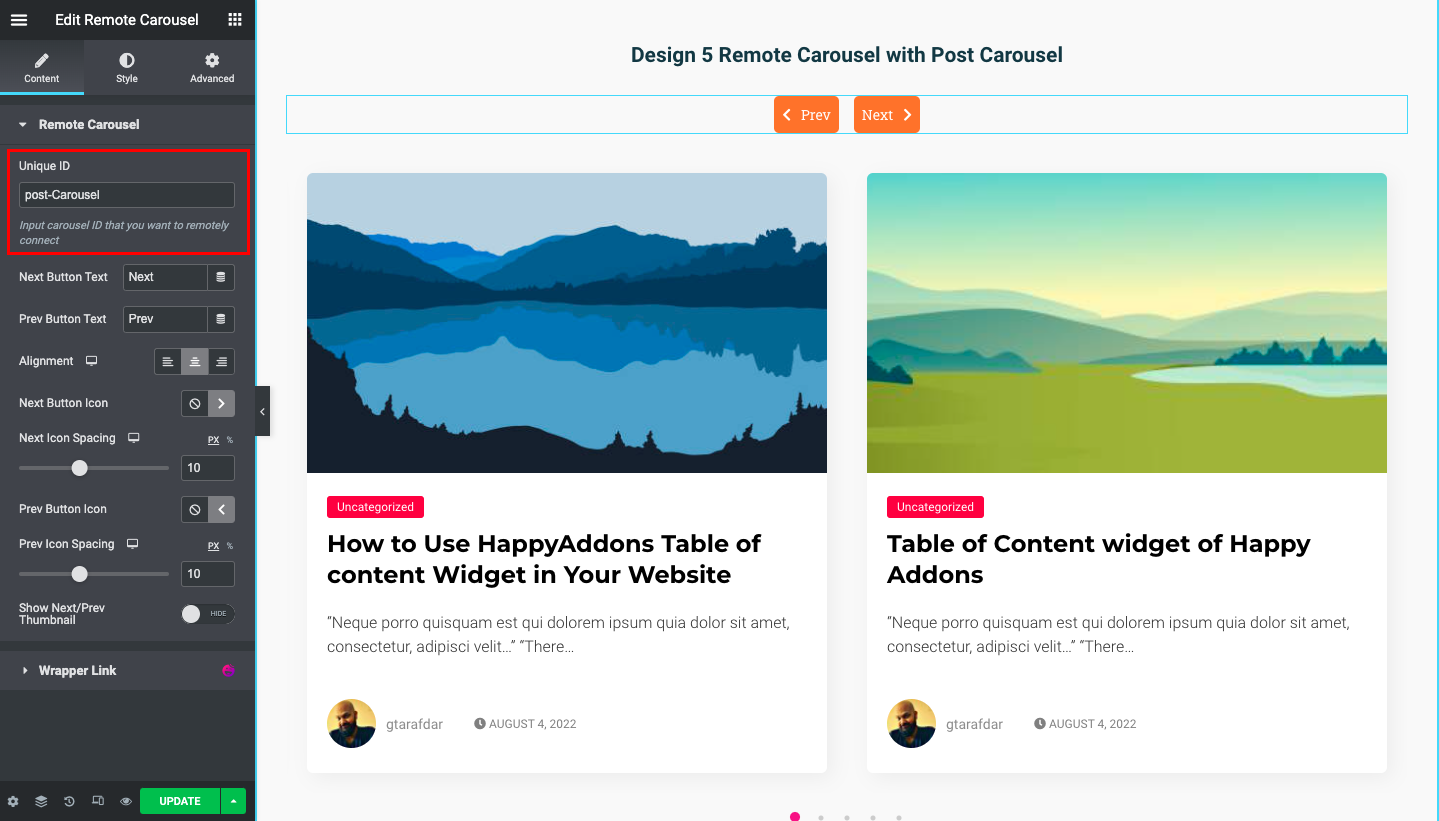Image resolution: width=1439 pixels, height=821 pixels.
Task: Switch to the Advanced tab
Action: pos(211,67)
